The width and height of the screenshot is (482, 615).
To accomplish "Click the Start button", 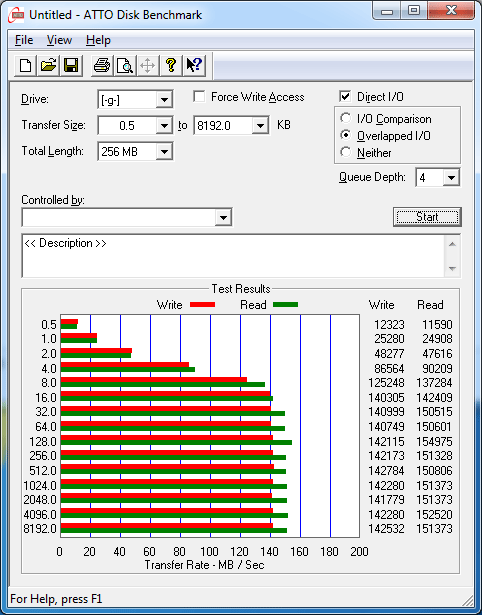I will (x=427, y=217).
